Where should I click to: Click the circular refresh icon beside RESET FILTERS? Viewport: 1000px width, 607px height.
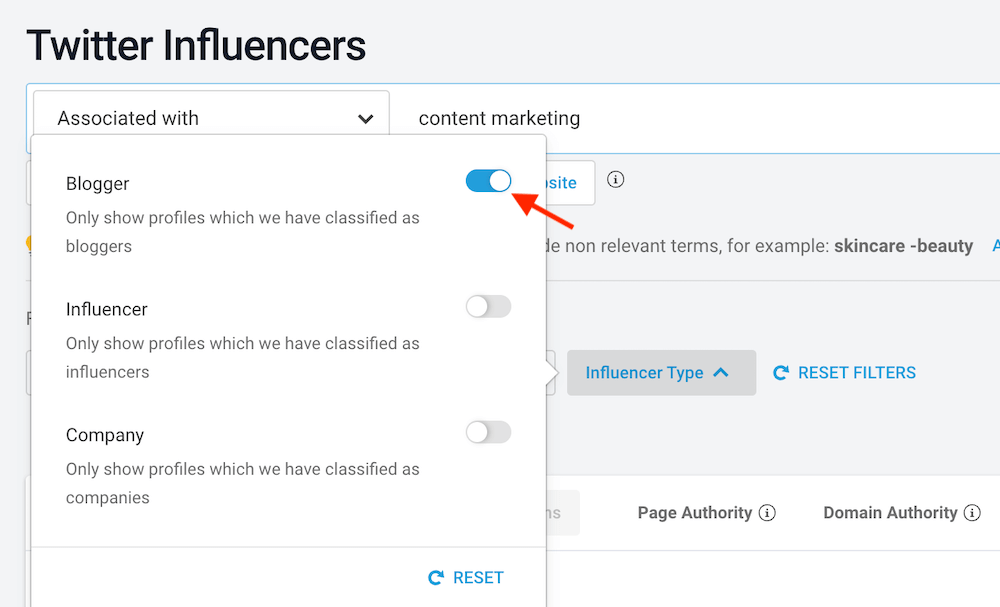[780, 372]
